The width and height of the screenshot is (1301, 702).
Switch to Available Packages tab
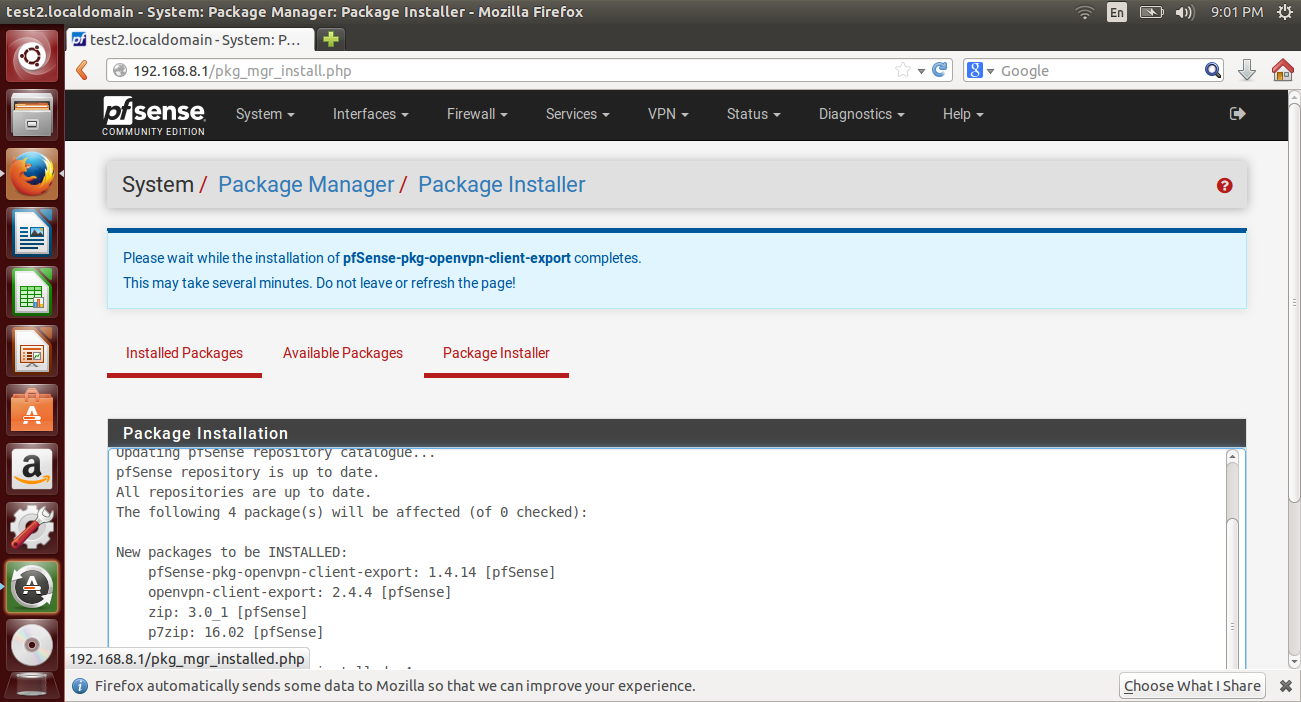coord(343,353)
